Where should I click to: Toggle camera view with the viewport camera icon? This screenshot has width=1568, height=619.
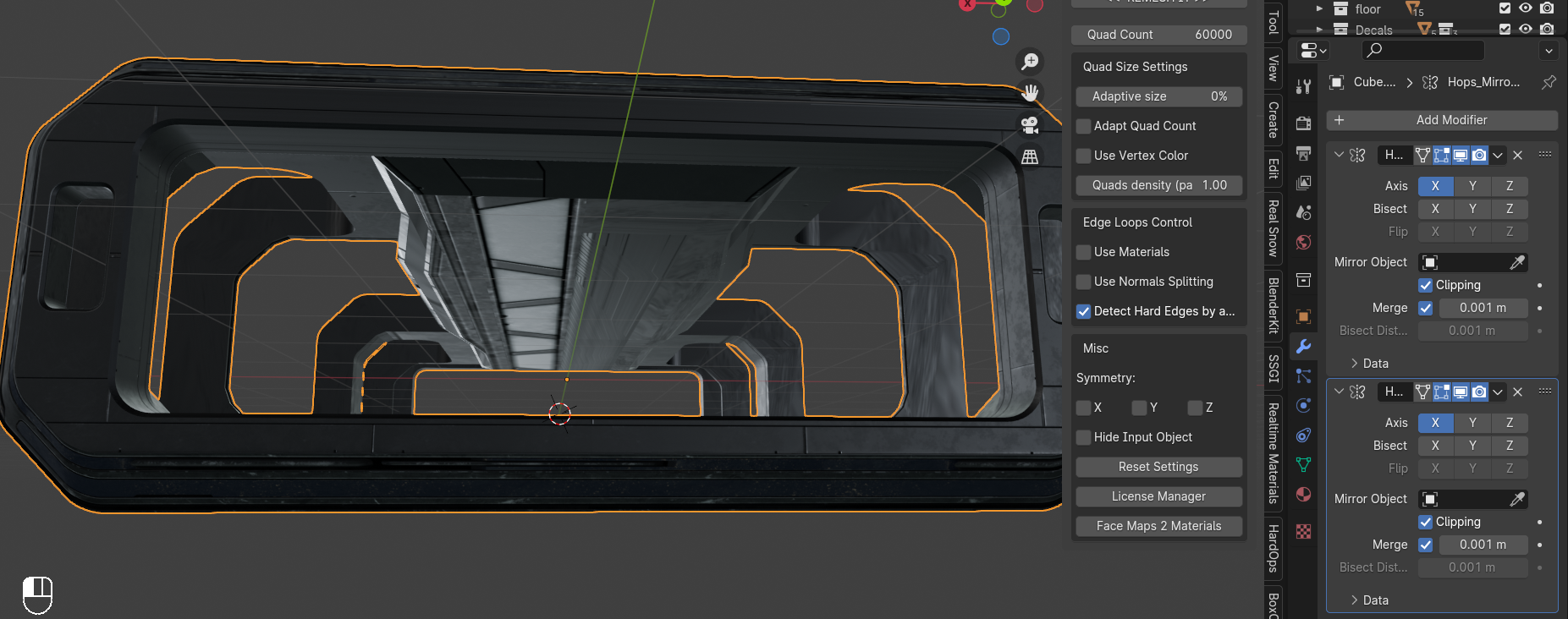click(x=1030, y=125)
